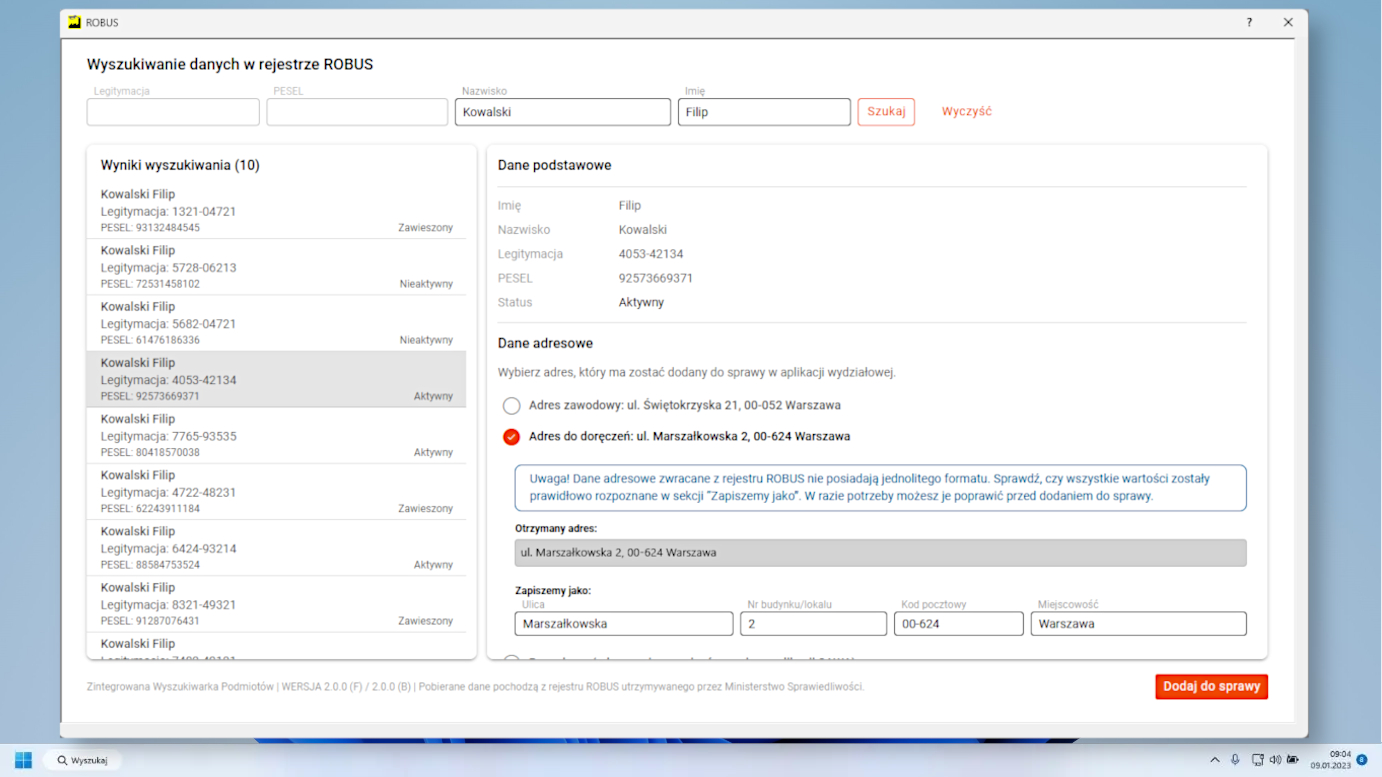
Task: Open the Wyszukaj taskbar search box
Action: pyautogui.click(x=83, y=760)
